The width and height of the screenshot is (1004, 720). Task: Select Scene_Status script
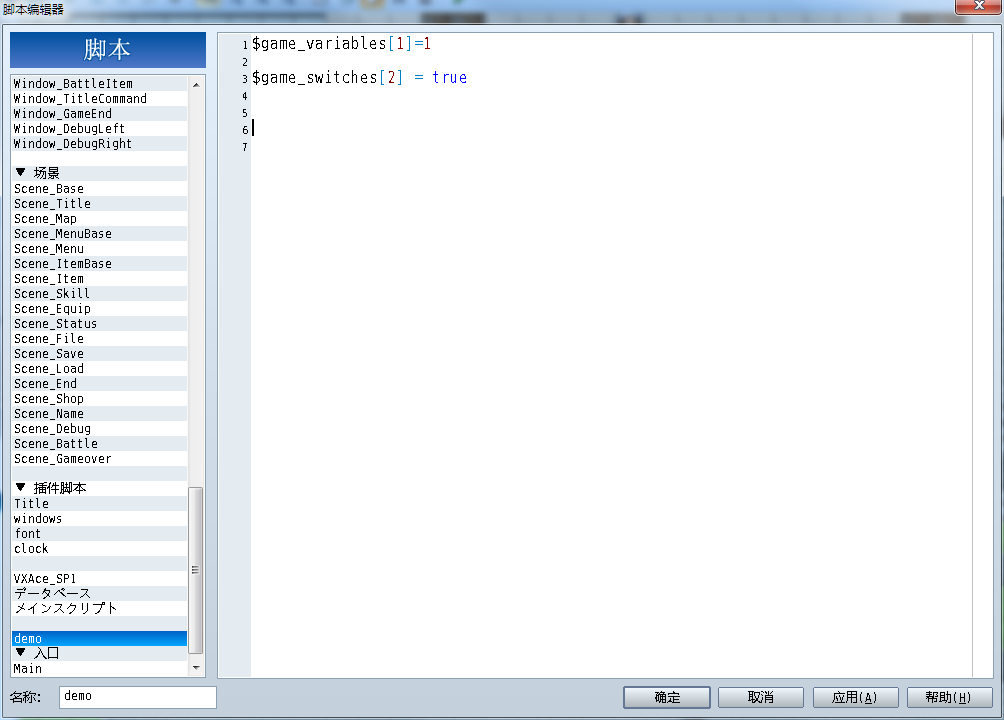[99, 324]
